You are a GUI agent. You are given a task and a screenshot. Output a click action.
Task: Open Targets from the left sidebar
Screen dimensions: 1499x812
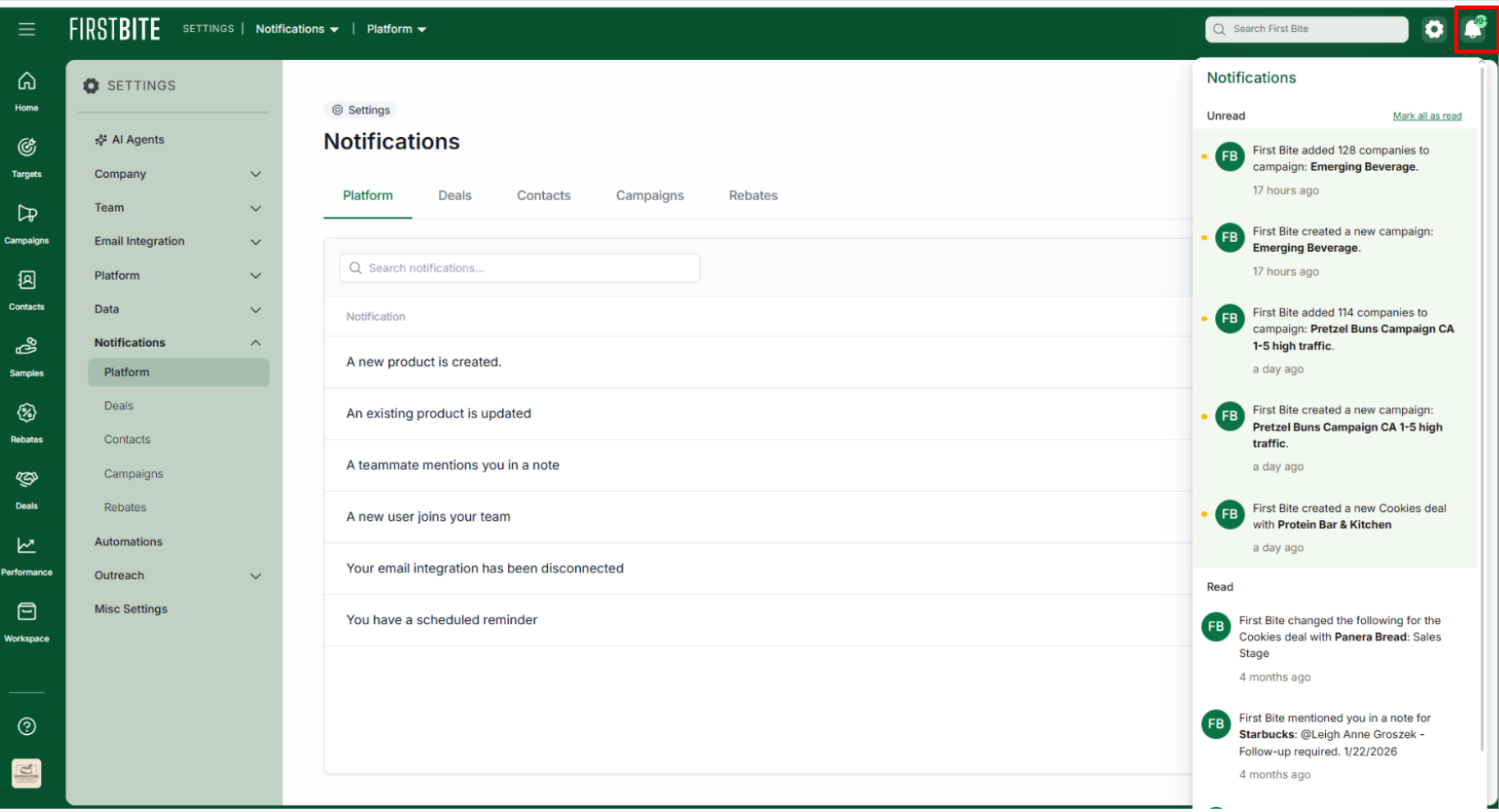tap(26, 157)
